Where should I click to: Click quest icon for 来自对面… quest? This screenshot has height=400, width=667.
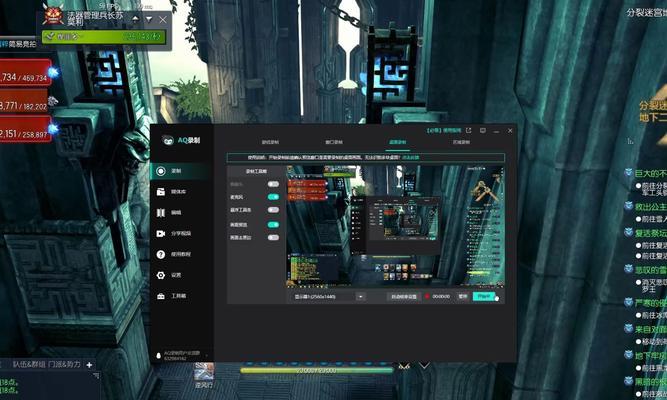pyautogui.click(x=628, y=329)
